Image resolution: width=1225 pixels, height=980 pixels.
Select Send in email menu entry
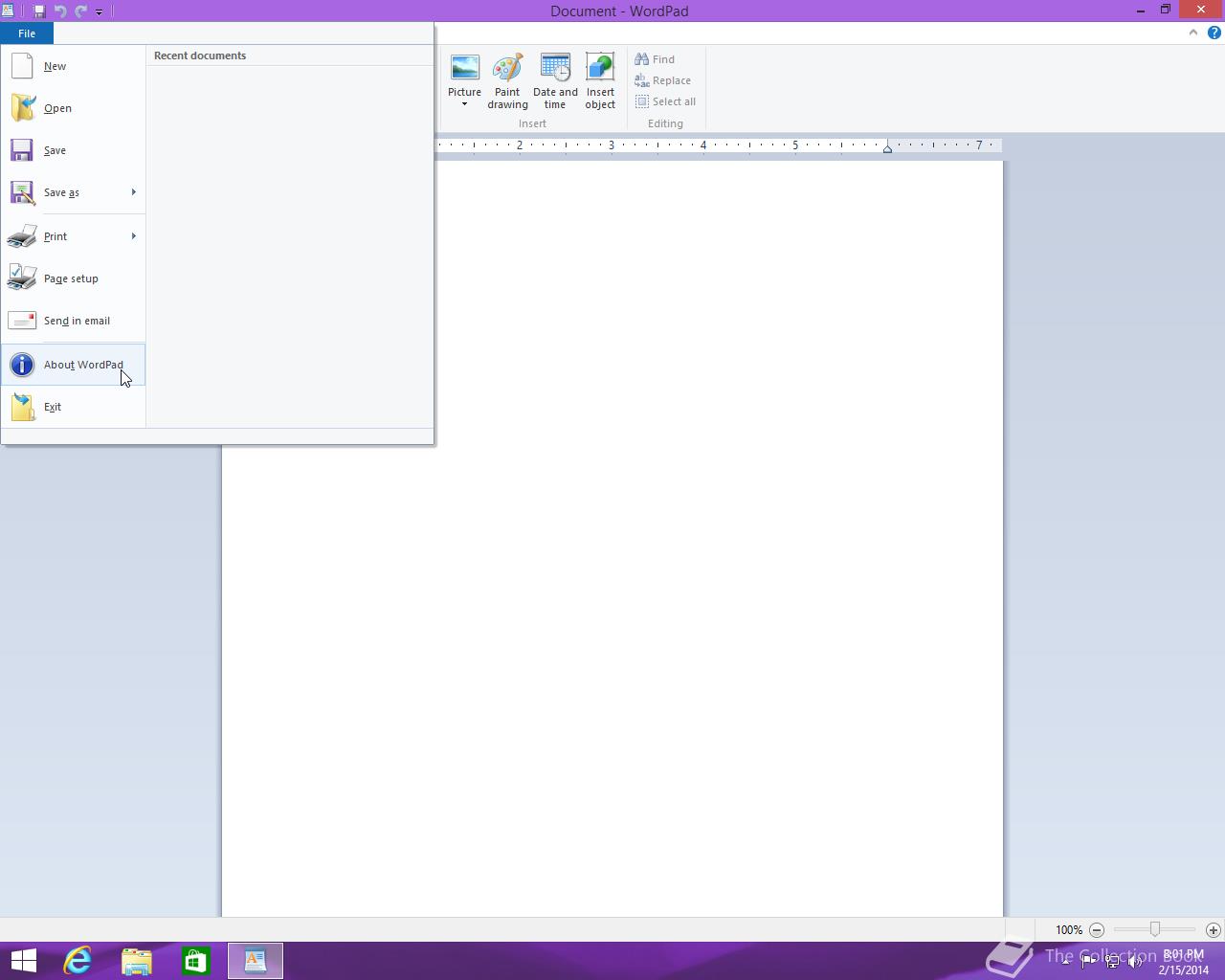pos(74,321)
